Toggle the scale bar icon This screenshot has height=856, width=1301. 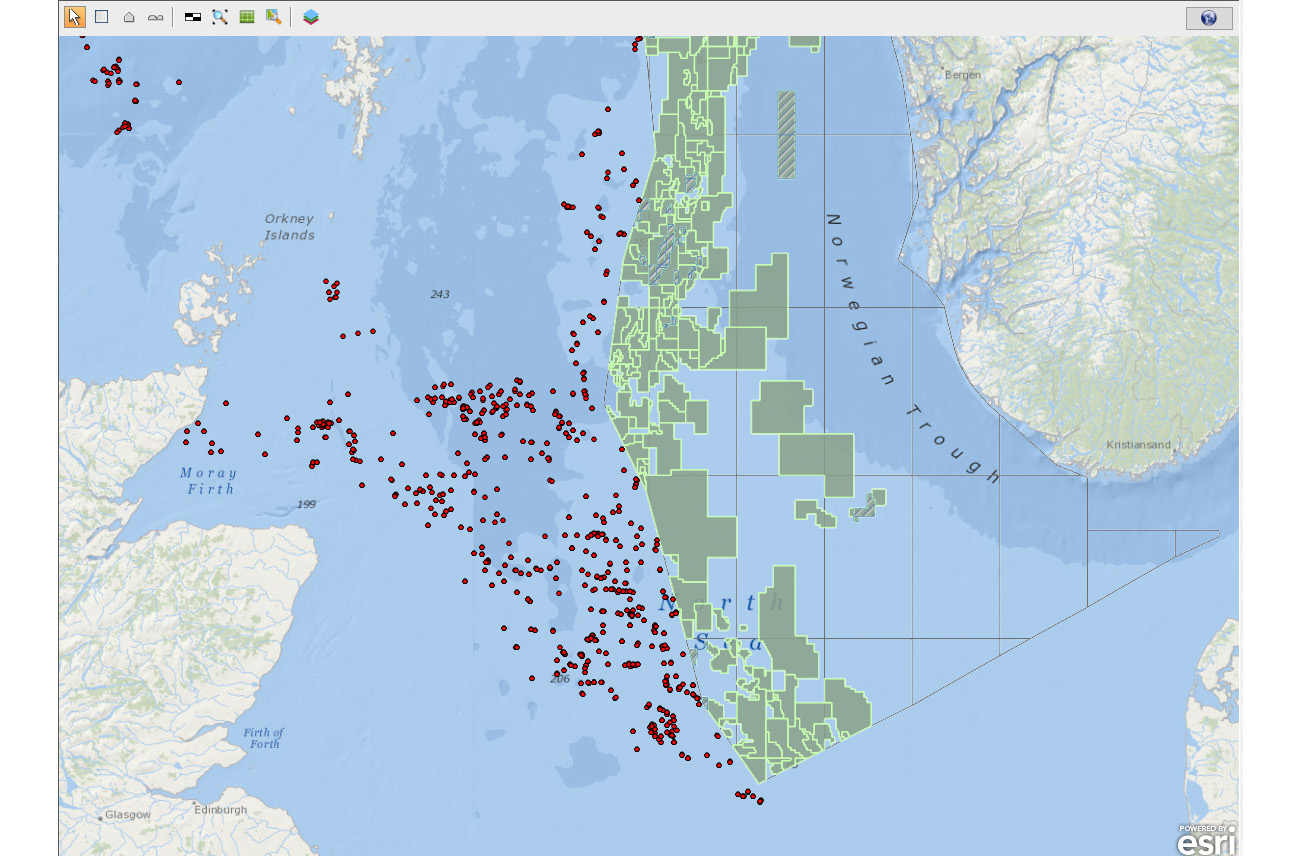click(193, 18)
